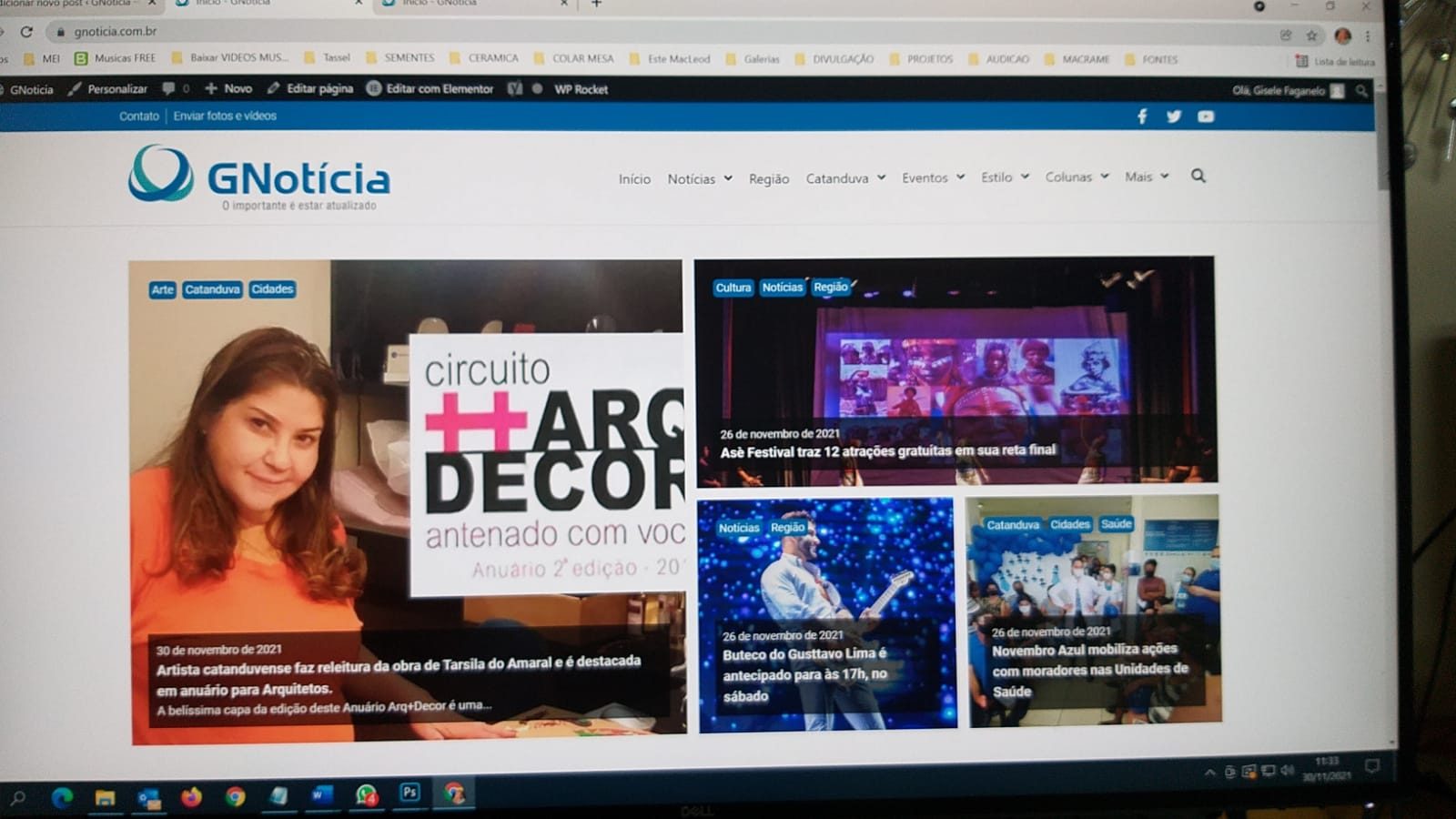Open WhatsApp from the taskbar
This screenshot has width=1456, height=819.
click(x=366, y=795)
